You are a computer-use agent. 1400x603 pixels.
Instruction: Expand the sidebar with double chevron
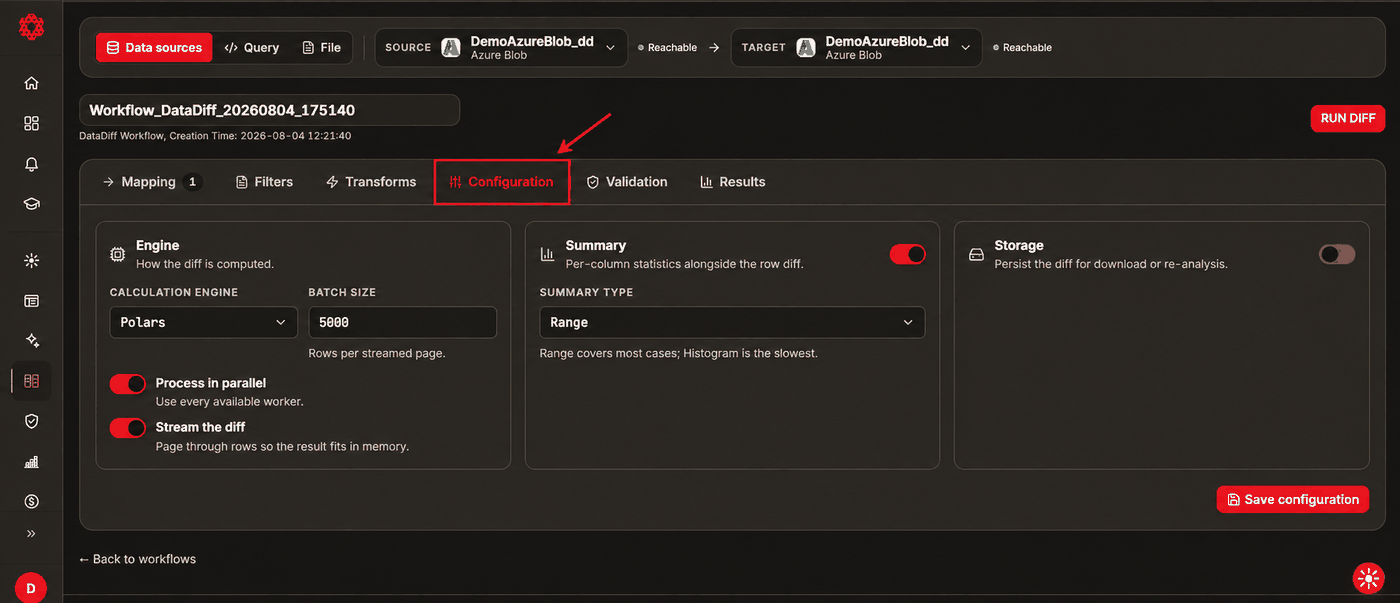pyautogui.click(x=31, y=534)
